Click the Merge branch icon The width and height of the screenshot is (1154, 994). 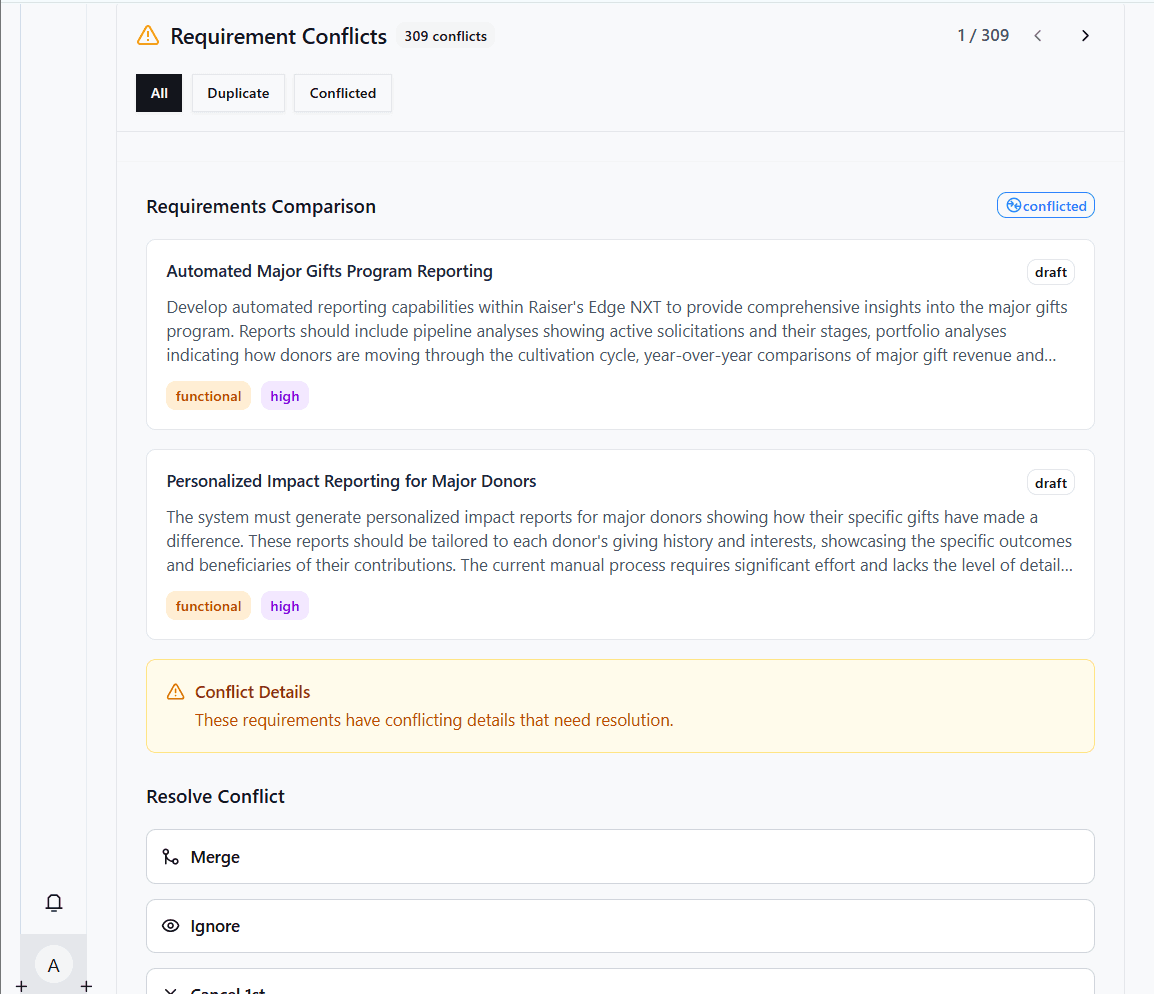171,856
